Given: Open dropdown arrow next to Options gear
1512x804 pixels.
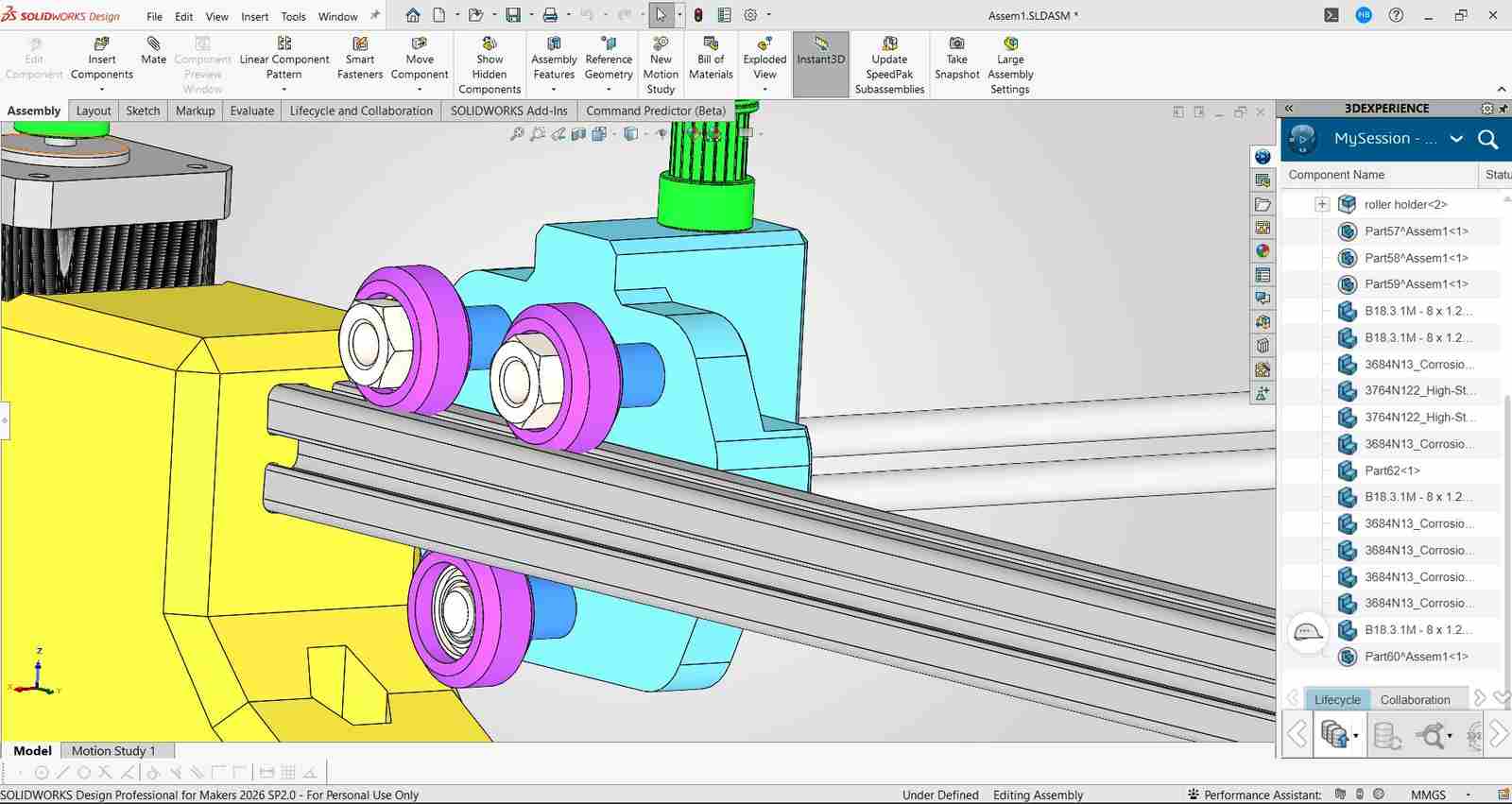Looking at the screenshot, I should point(769,15).
